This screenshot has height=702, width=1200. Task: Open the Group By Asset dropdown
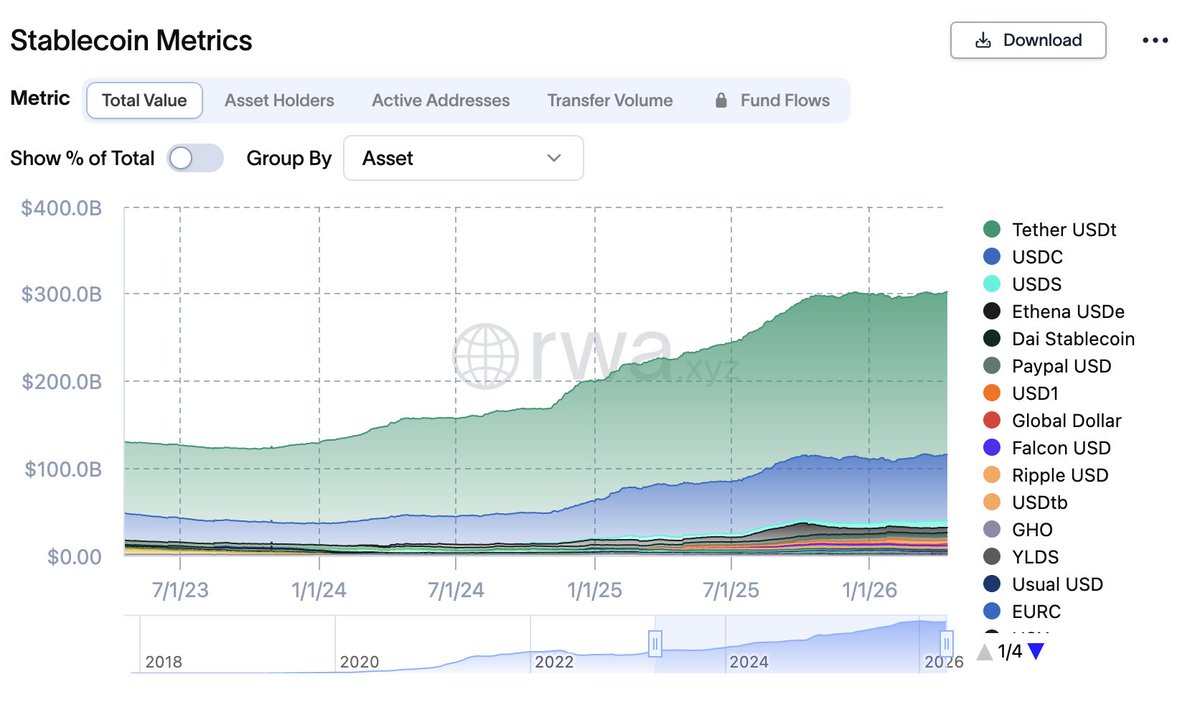(x=463, y=158)
